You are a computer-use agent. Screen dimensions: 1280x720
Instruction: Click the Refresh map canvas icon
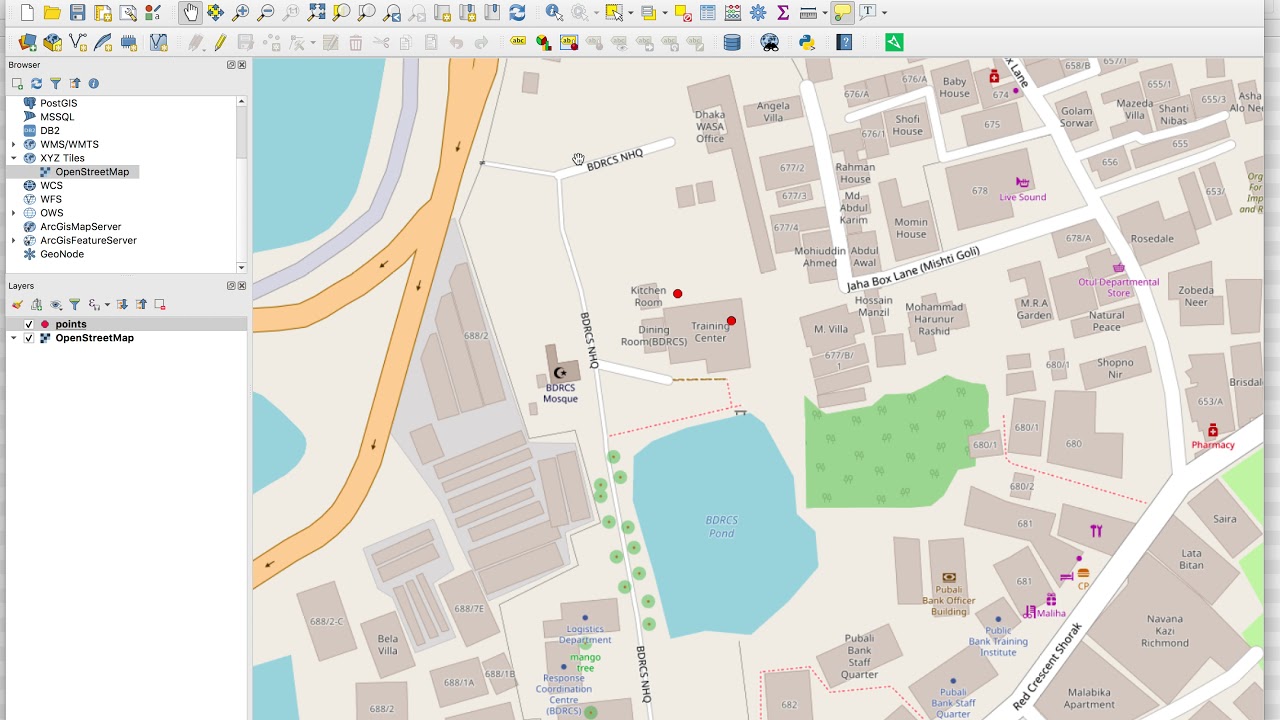click(517, 13)
